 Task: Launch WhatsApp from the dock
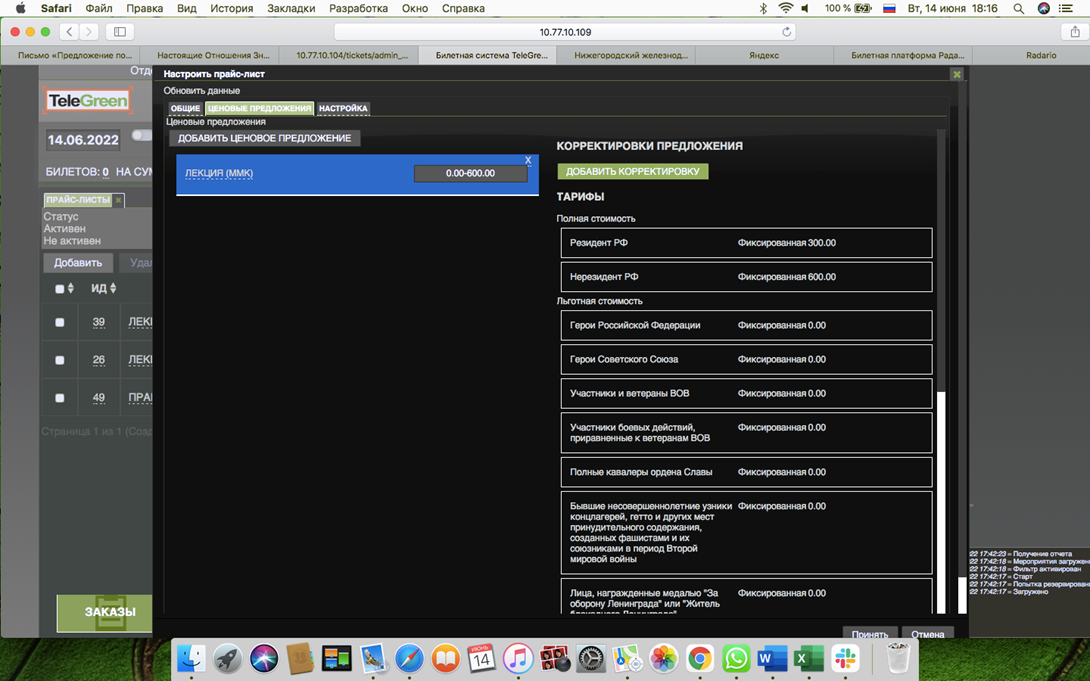(736, 659)
